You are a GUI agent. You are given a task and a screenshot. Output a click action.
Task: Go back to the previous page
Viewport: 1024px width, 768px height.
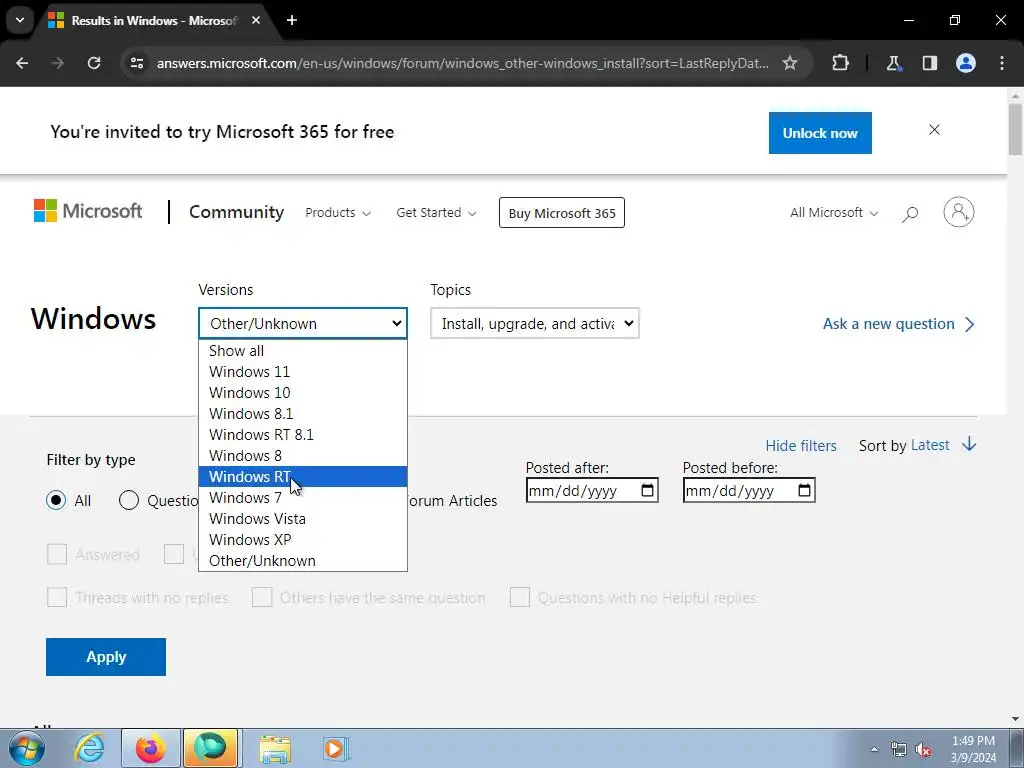pos(22,63)
